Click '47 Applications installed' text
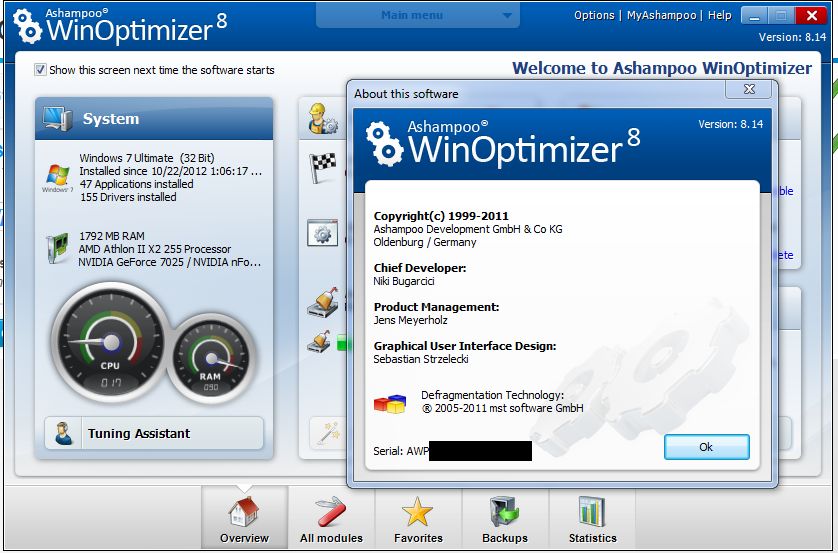The height and width of the screenshot is (553, 838). (136, 184)
